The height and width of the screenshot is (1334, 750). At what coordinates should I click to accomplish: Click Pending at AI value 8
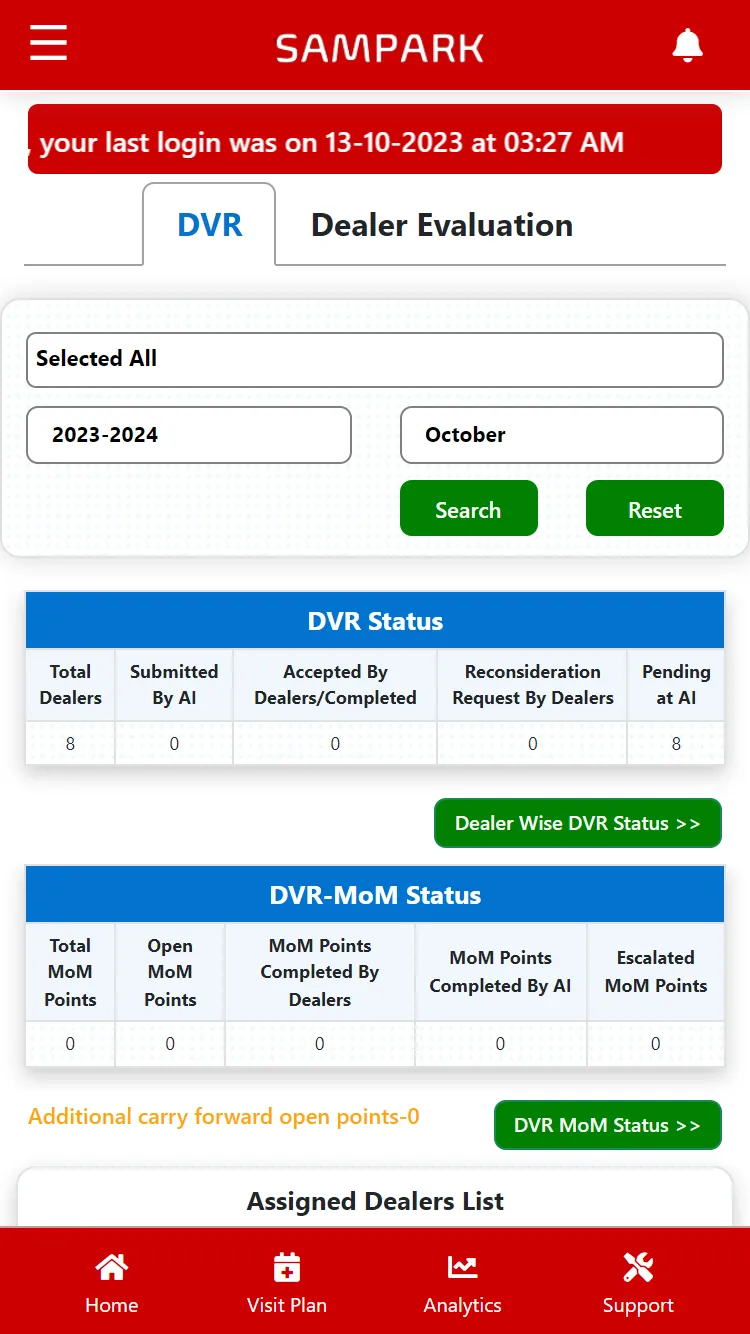676,744
